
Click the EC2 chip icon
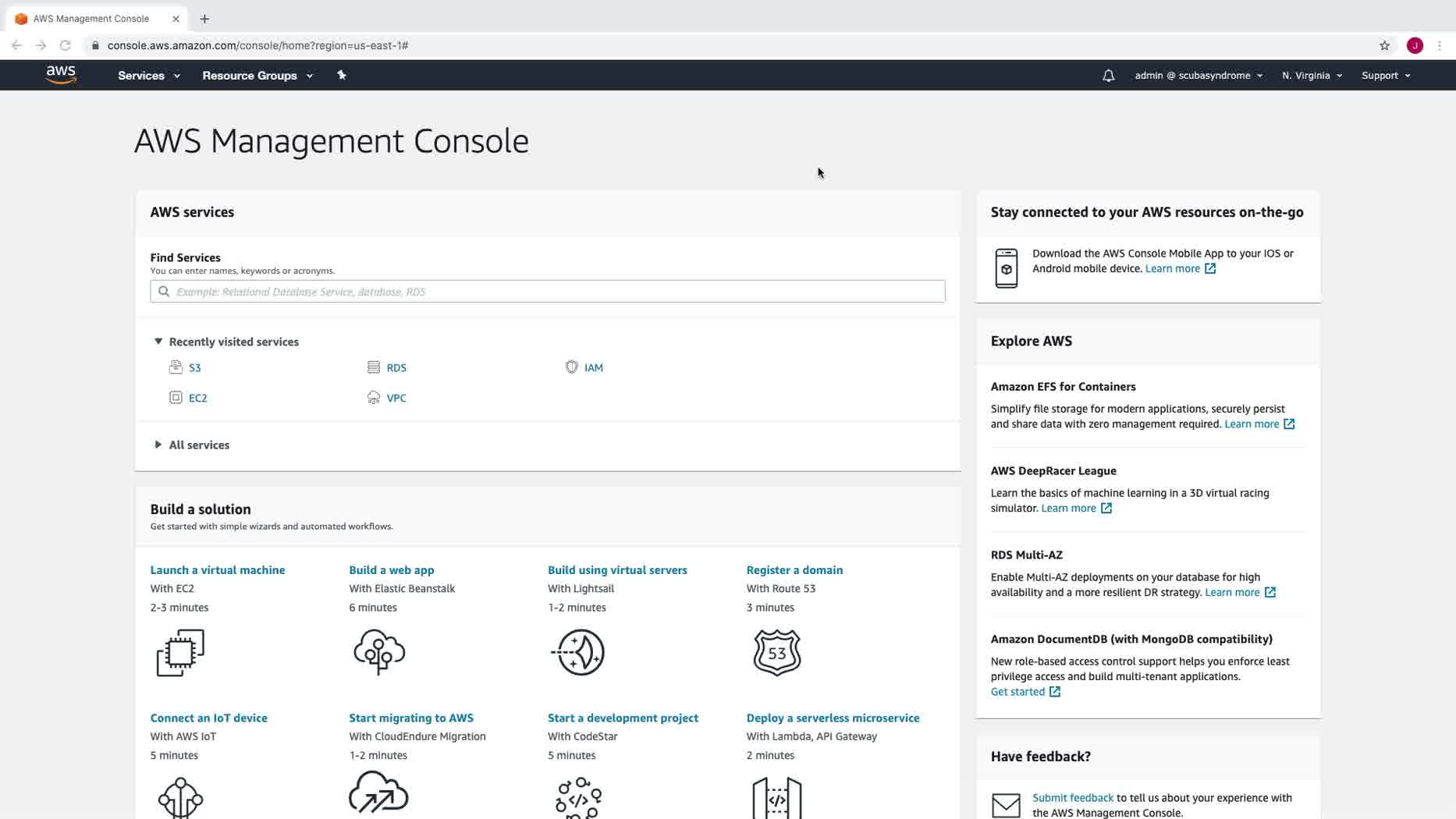coord(176,398)
